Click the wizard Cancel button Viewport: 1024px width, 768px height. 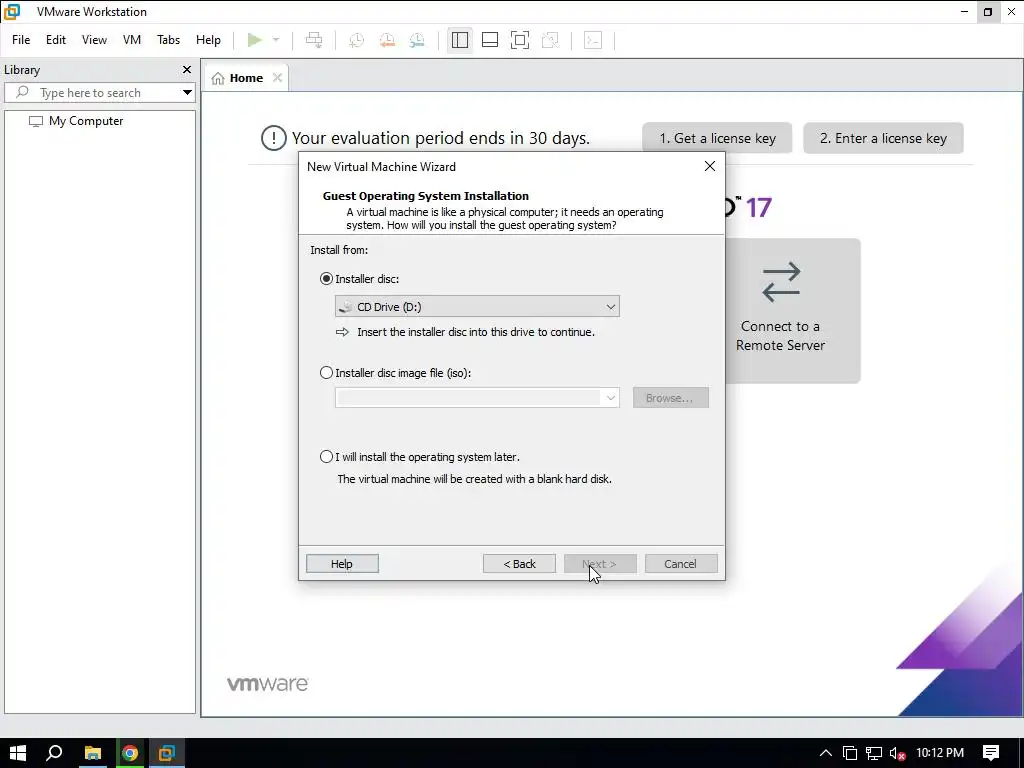tap(680, 564)
